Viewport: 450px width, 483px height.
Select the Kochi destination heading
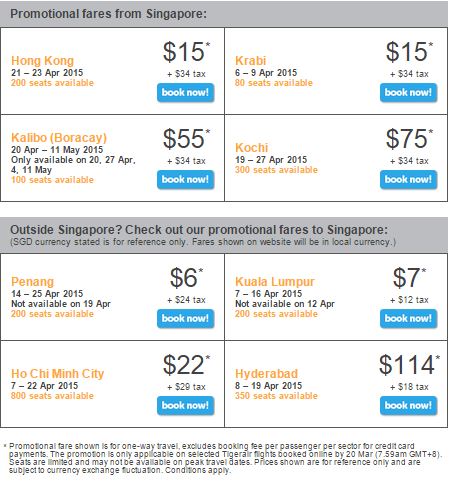251,148
